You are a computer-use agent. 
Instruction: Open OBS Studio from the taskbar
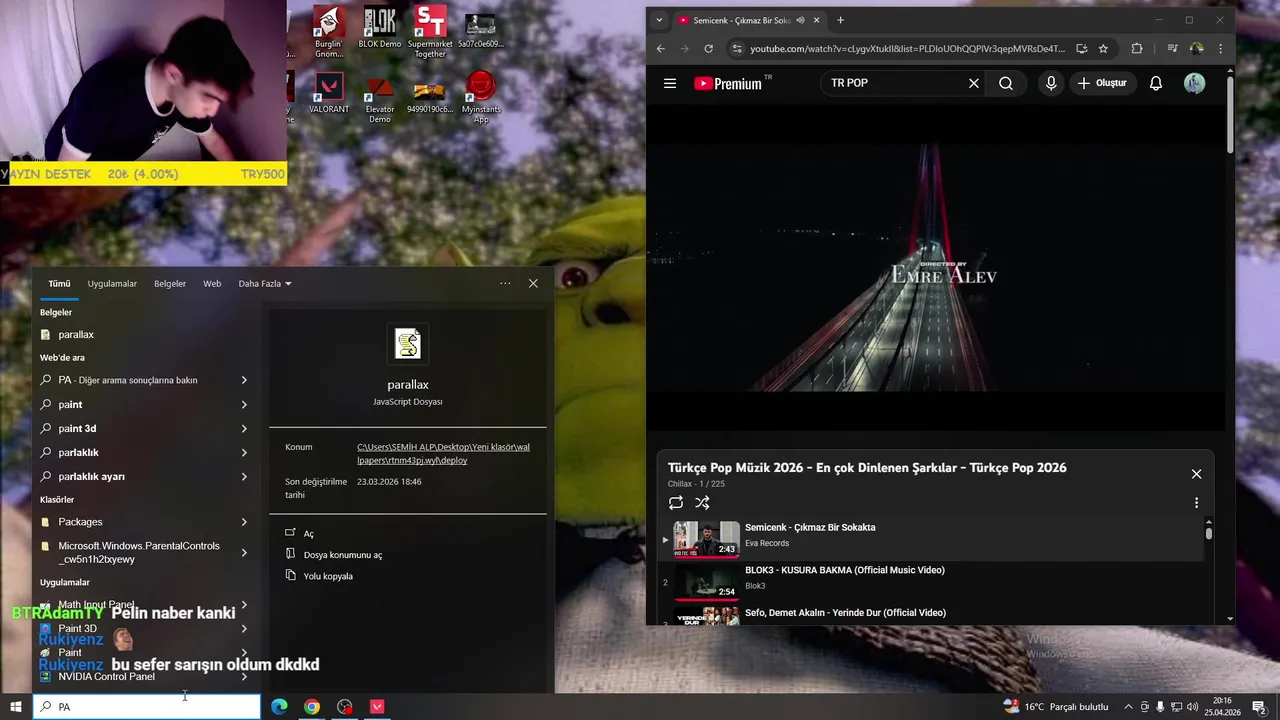[x=345, y=707]
